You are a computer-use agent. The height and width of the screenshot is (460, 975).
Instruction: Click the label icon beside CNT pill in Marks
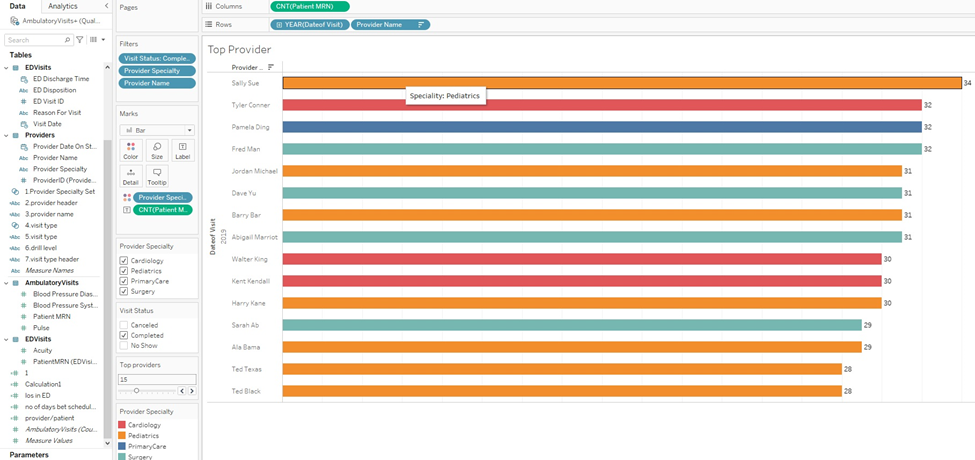(x=127, y=210)
